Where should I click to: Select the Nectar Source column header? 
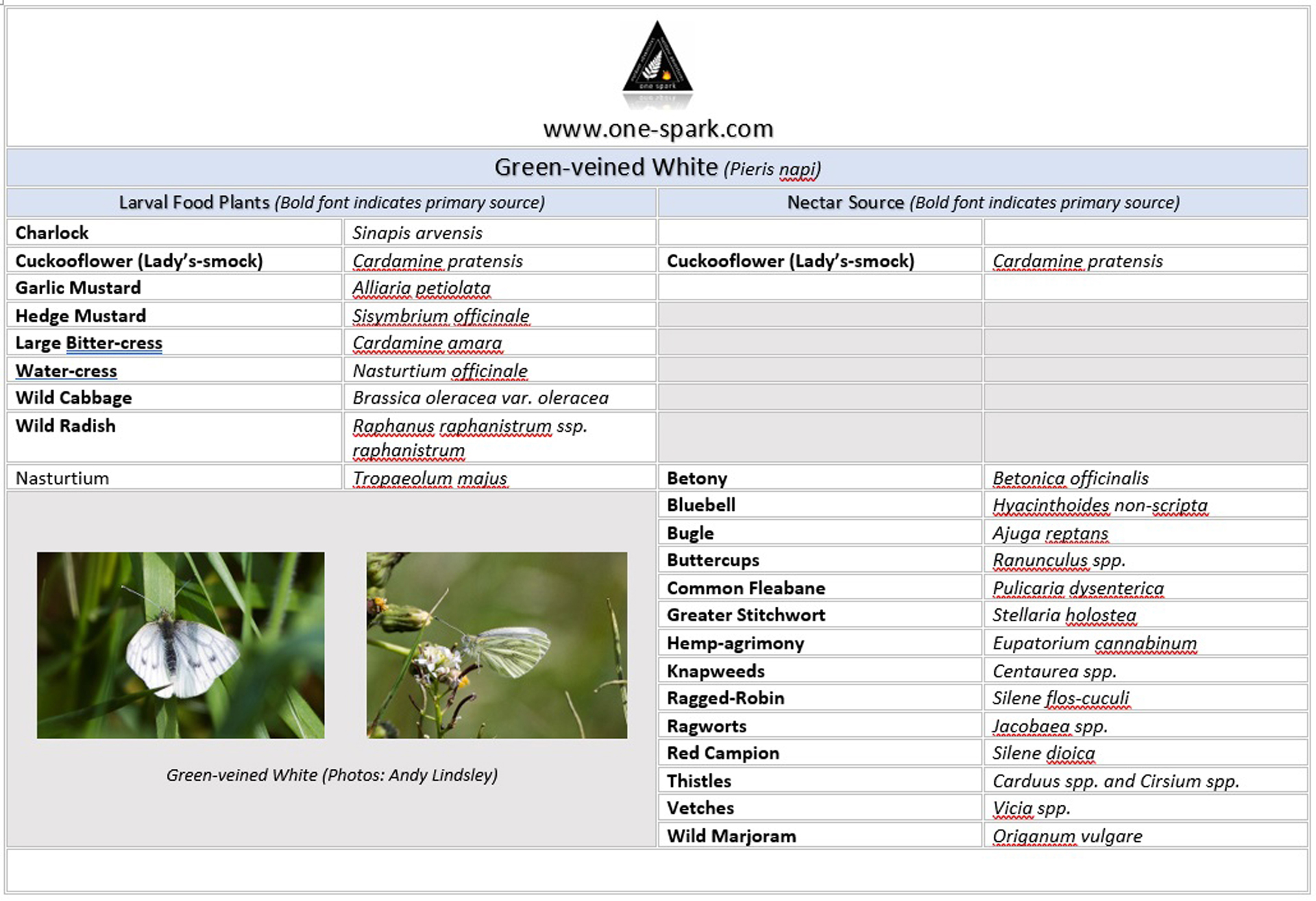click(x=984, y=203)
